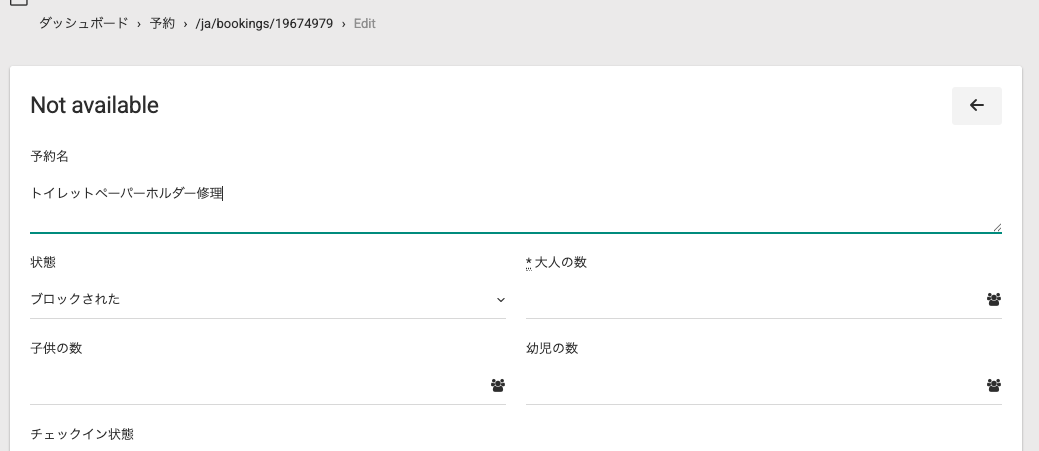Click the 状態 label

[43, 262]
